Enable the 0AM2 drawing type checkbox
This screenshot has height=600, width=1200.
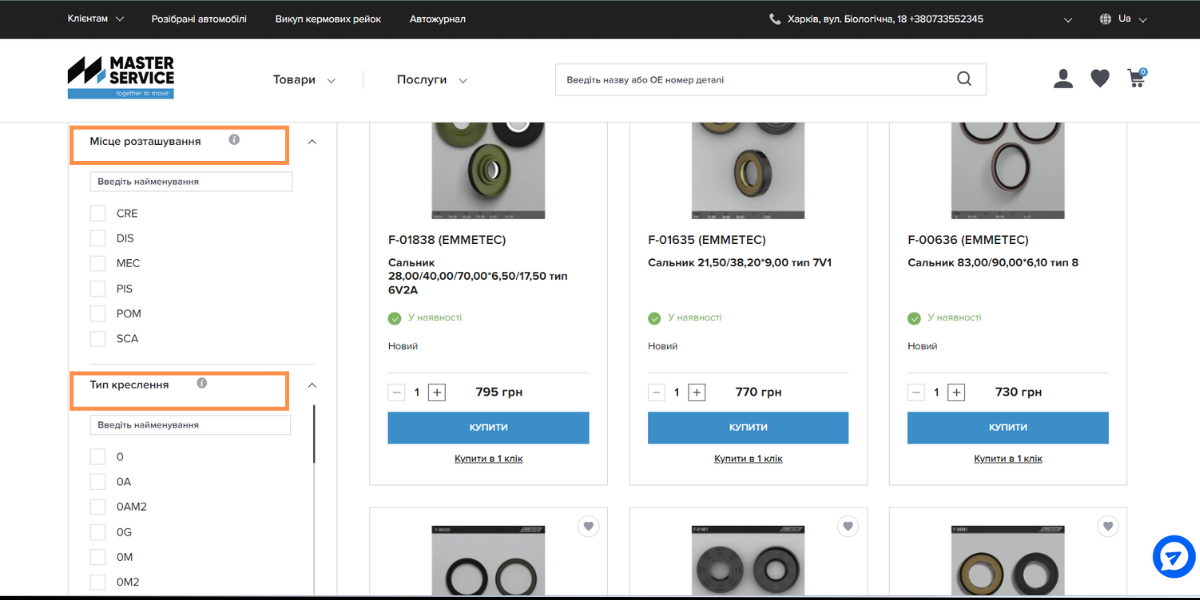98,507
